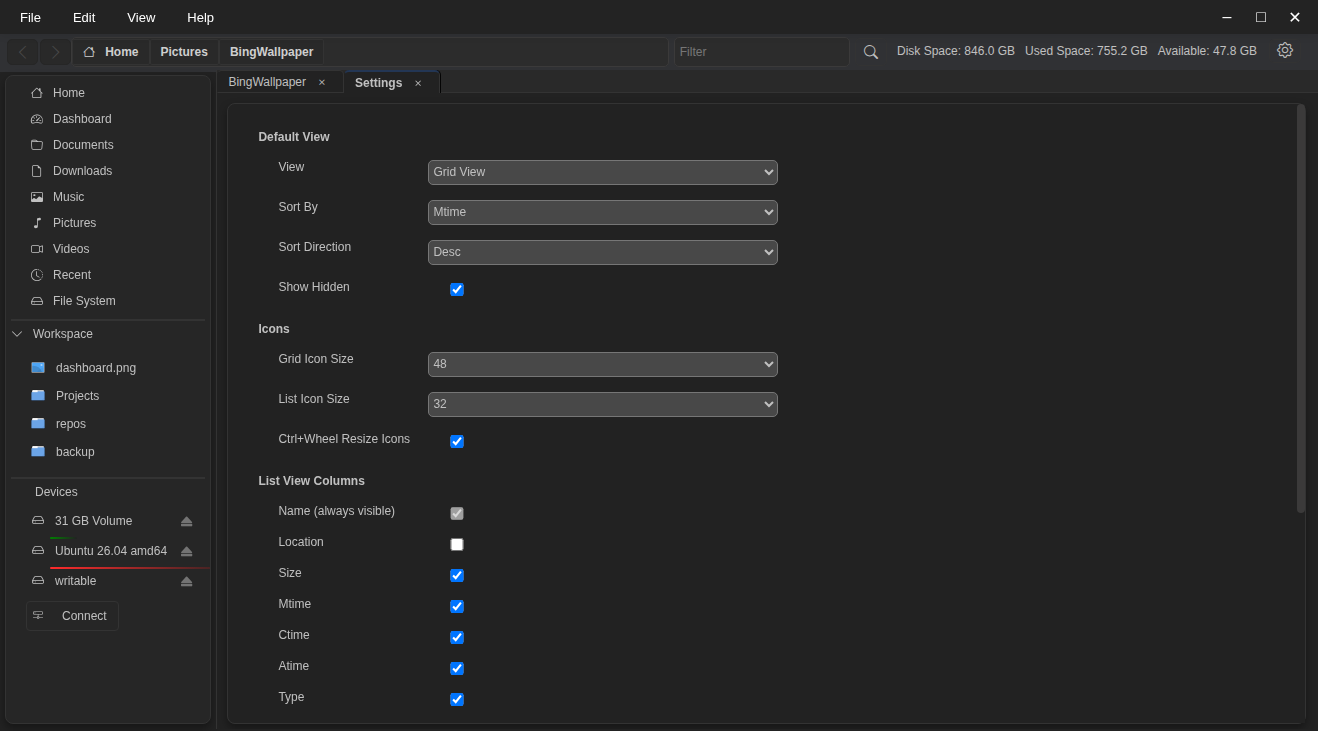The image size is (1318, 731).
Task: Open the Edit menu
Action: coord(84,17)
